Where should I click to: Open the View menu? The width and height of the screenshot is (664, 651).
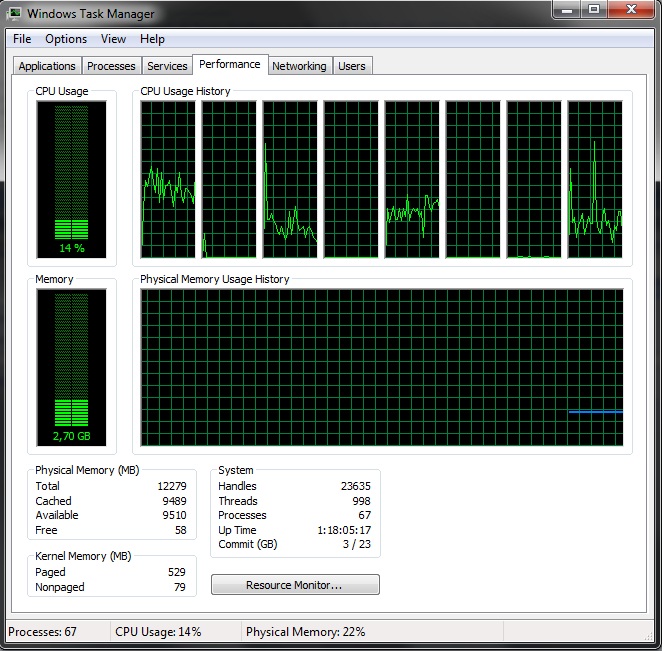point(113,39)
